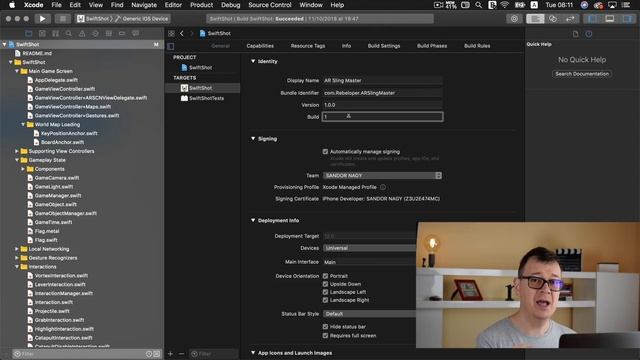Toggle the project and targets list sidebar icon
The height and width of the screenshot is (360, 640).
click(171, 46)
